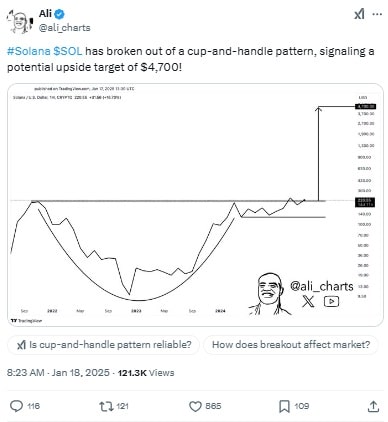The image size is (388, 422).
Task: Click the share upload icon
Action: coord(373,406)
